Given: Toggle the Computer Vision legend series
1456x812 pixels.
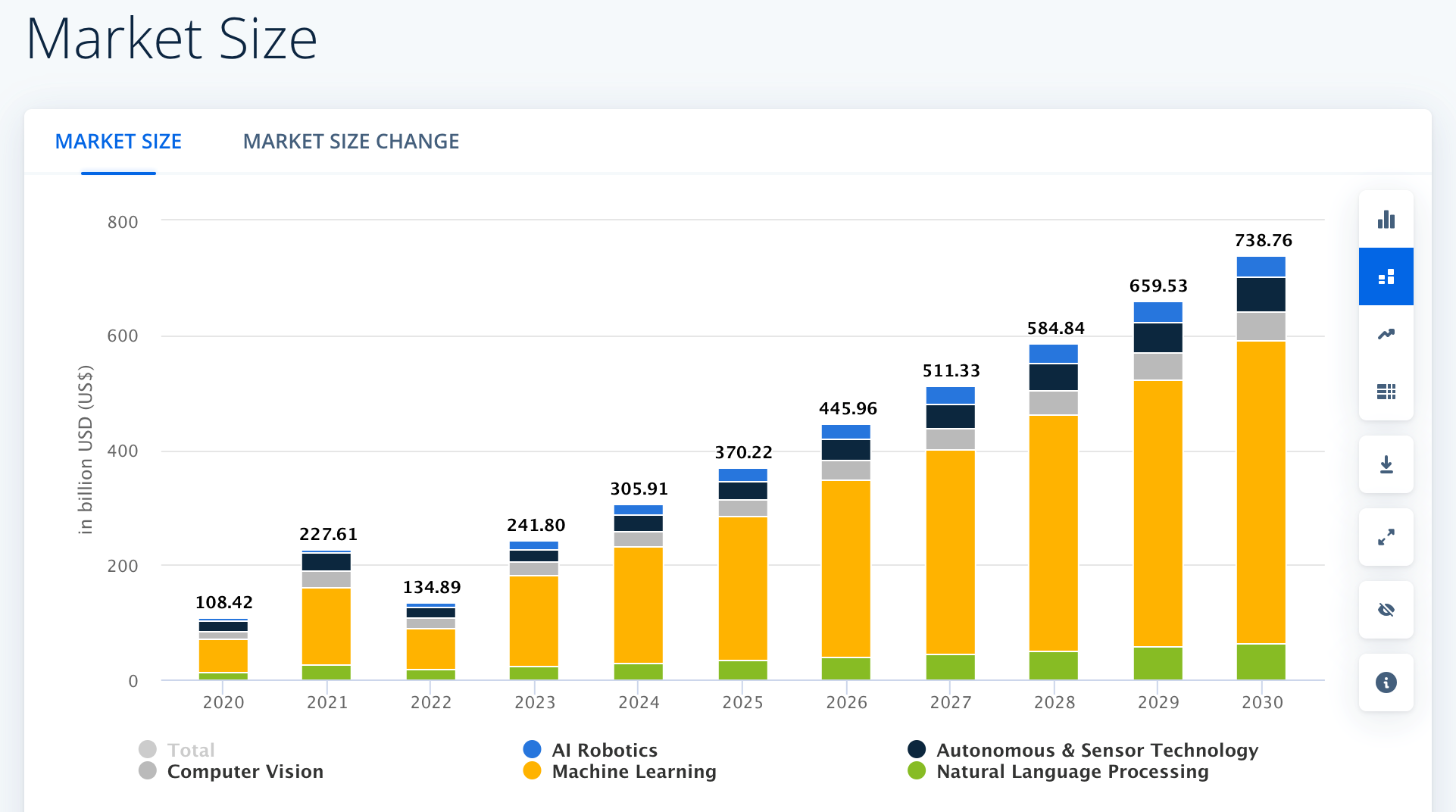Looking at the screenshot, I should [231, 771].
